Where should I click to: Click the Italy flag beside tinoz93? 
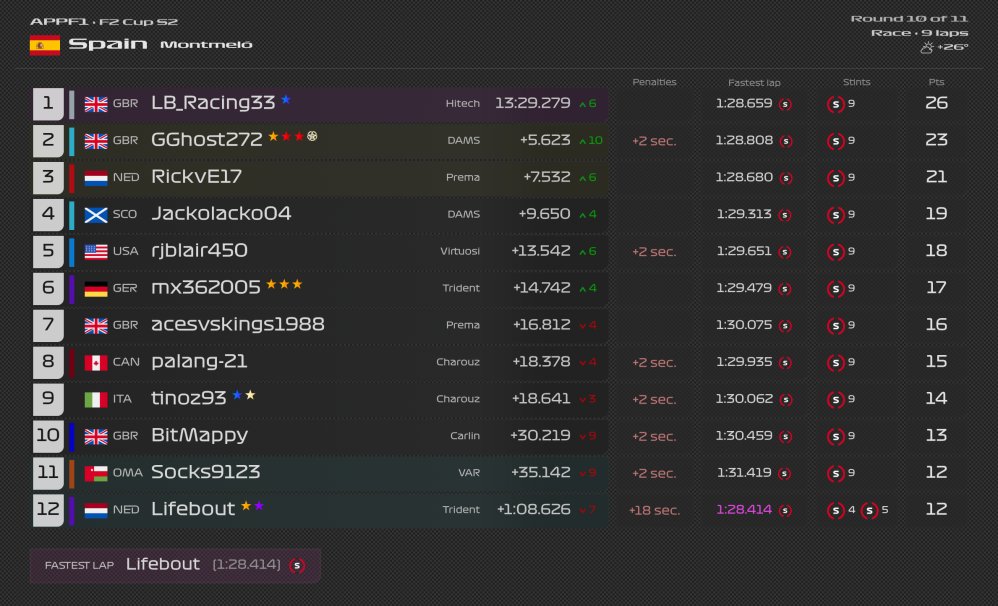click(x=96, y=400)
